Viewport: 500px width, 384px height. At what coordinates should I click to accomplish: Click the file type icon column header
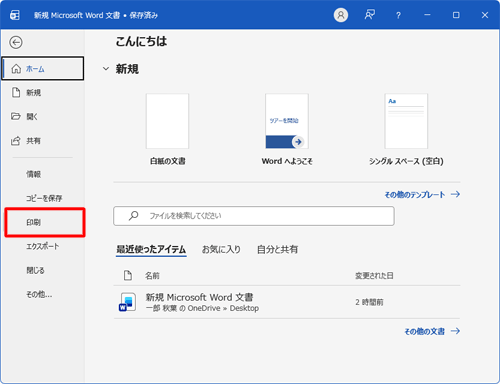click(x=128, y=276)
